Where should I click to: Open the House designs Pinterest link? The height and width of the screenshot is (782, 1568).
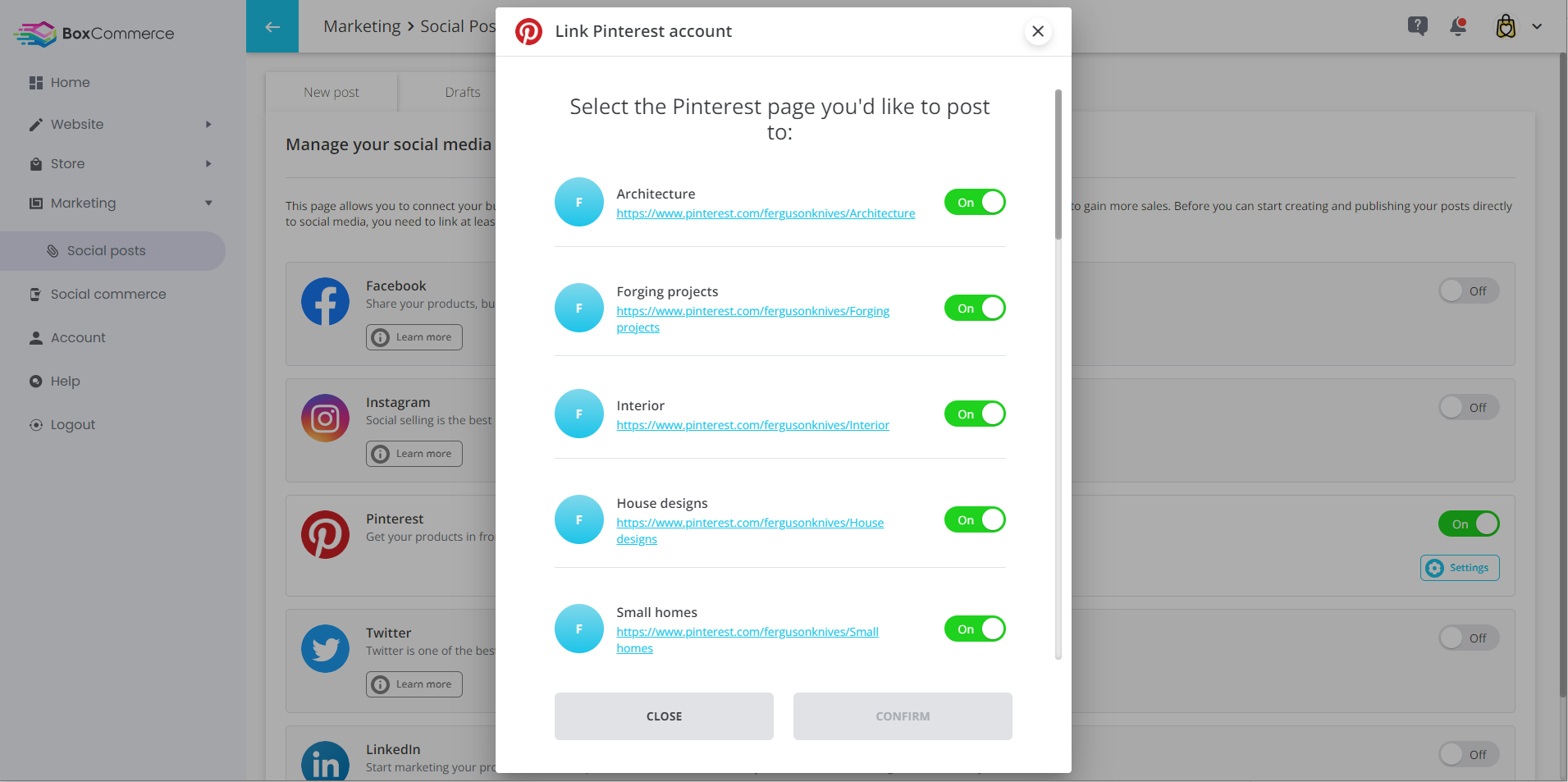750,531
